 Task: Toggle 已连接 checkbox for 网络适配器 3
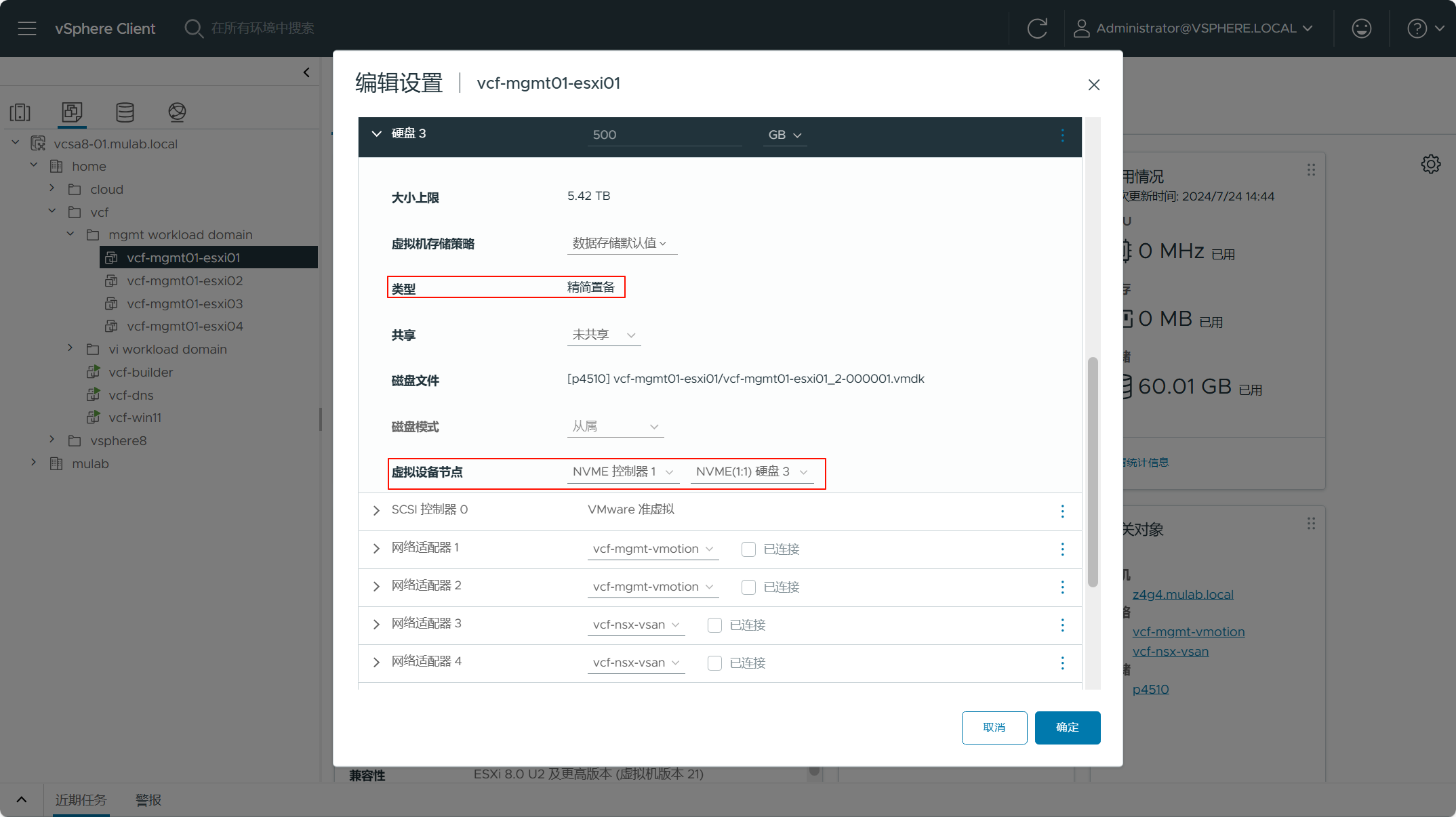[x=714, y=625]
